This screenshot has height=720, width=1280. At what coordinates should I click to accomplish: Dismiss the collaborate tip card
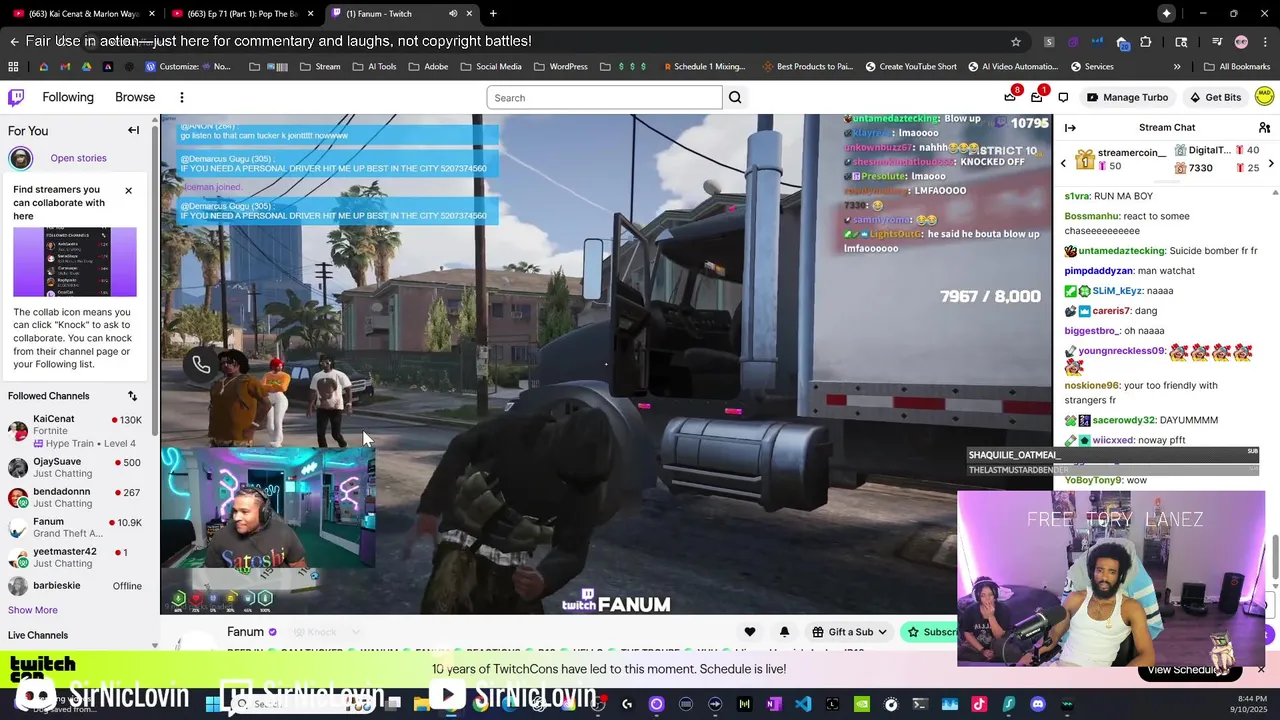[x=128, y=190]
